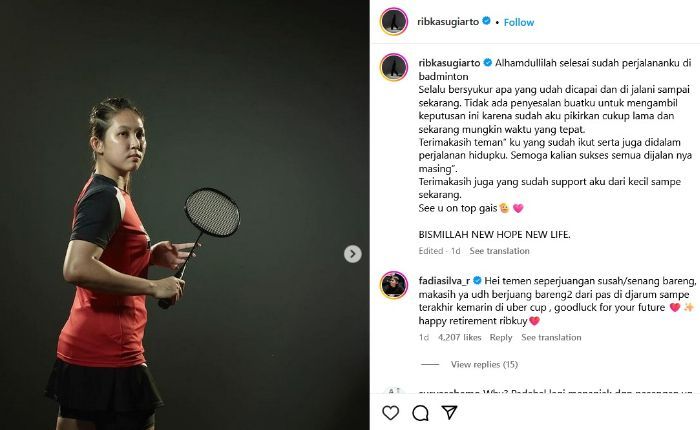Open the 4,207 likes list
The width and height of the screenshot is (700, 430).
click(459, 338)
